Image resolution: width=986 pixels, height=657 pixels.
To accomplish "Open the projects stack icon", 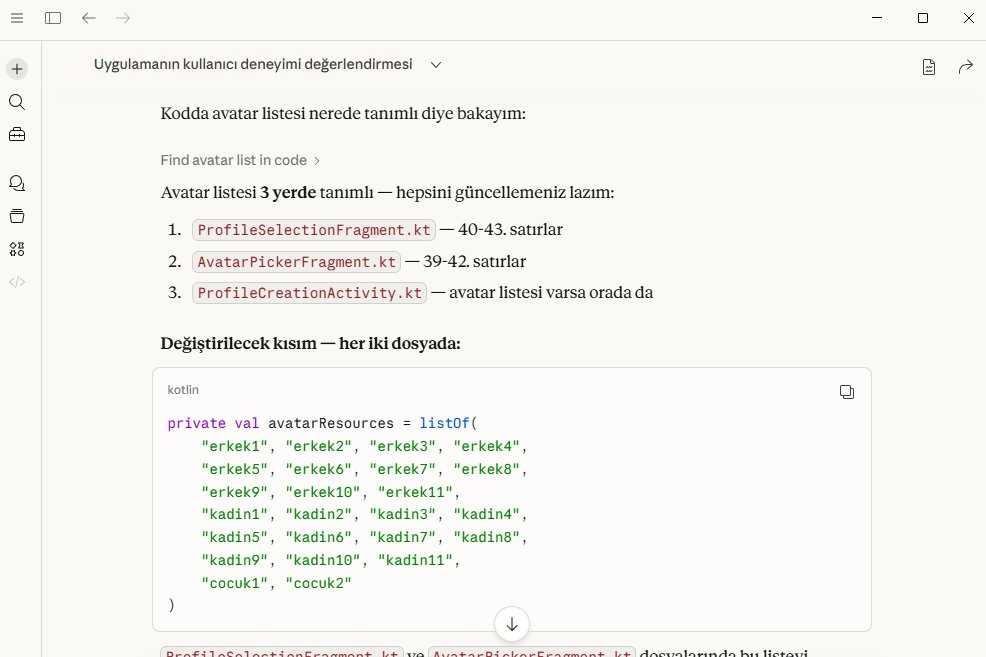I will (x=17, y=216).
